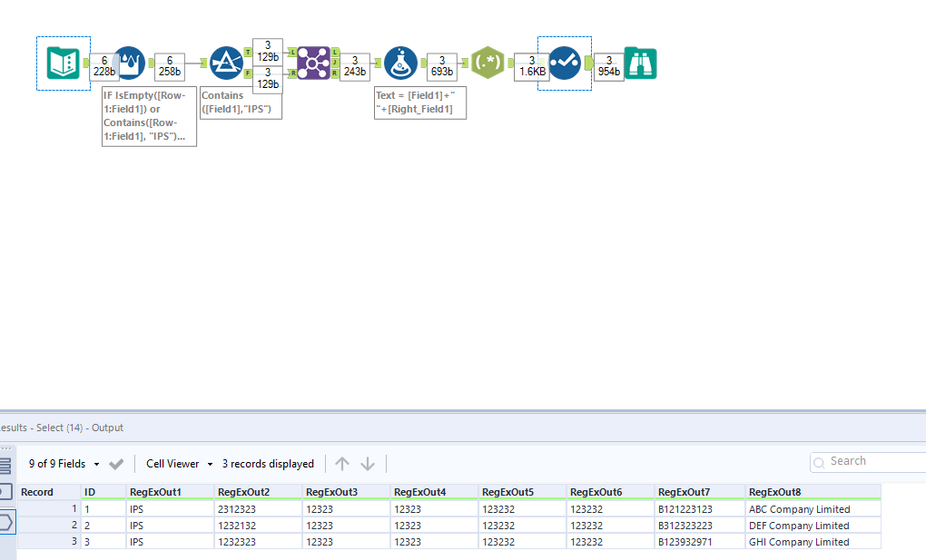Select cell '2312323' in RegExOut2
Image resolution: width=926 pixels, height=560 pixels.
258,509
